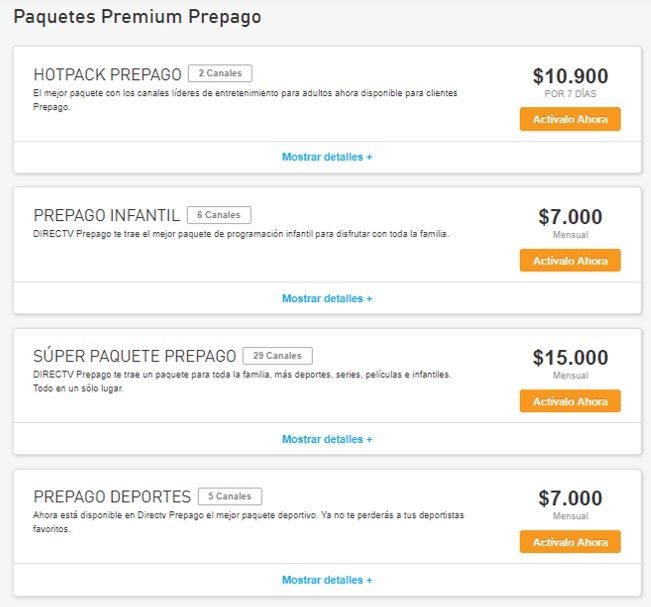Screen dimensions: 651x607
Task: Select the PREPAGO DEPORTES heading
Action: 112,498
